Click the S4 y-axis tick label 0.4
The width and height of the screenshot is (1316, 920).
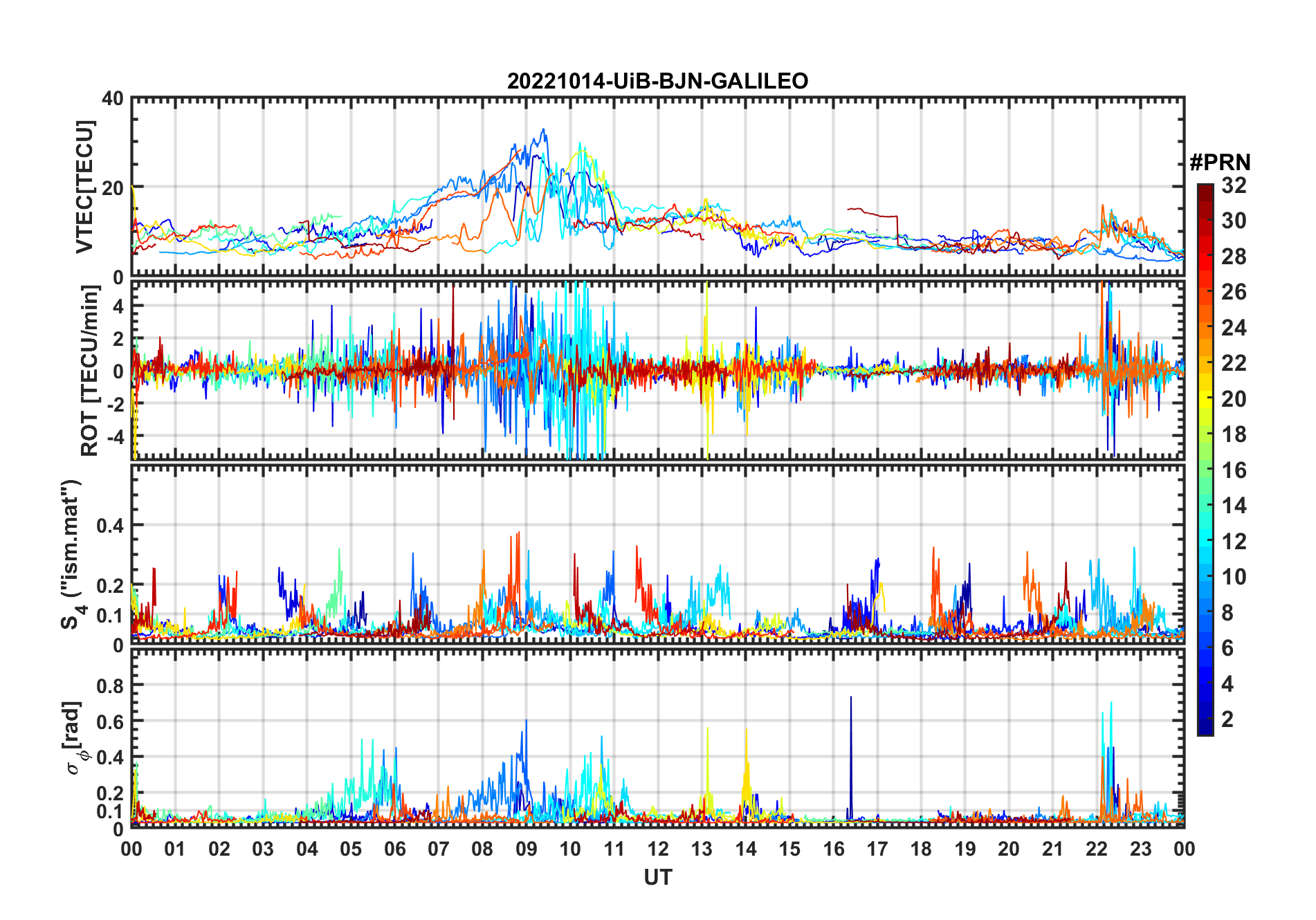click(110, 526)
